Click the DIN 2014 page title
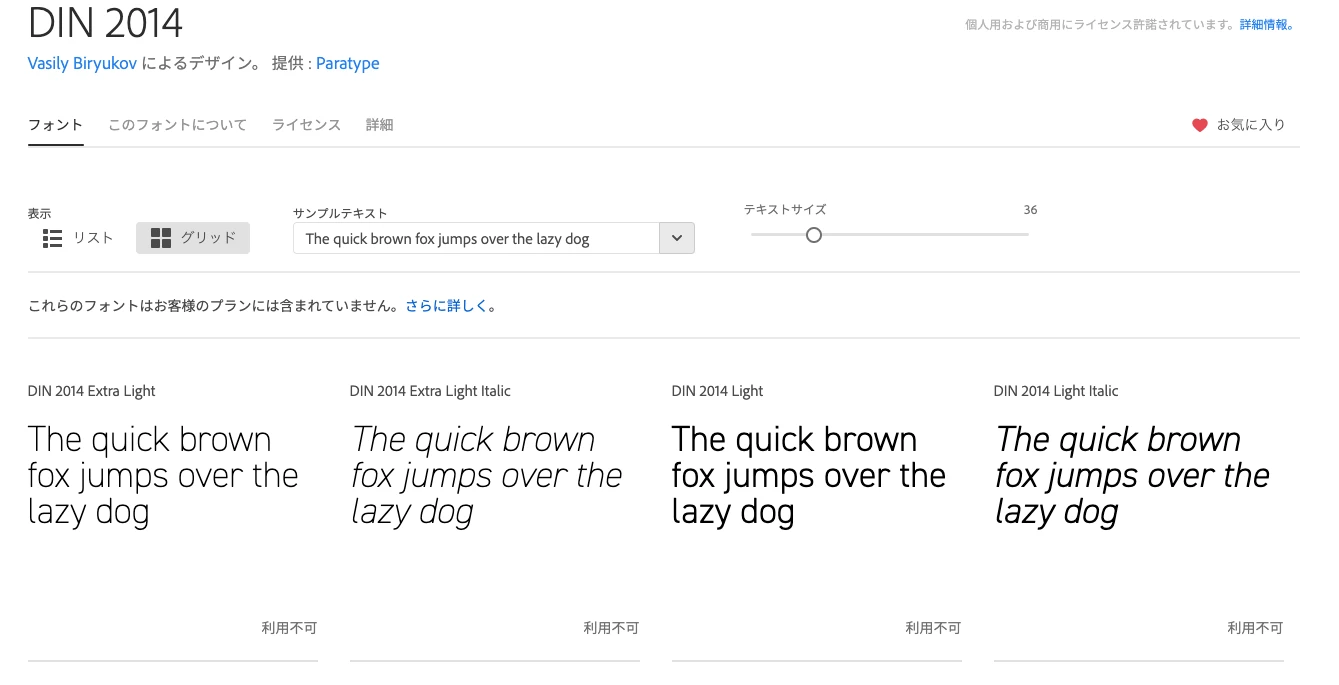Screen dimensions: 1339x685 point(105,22)
